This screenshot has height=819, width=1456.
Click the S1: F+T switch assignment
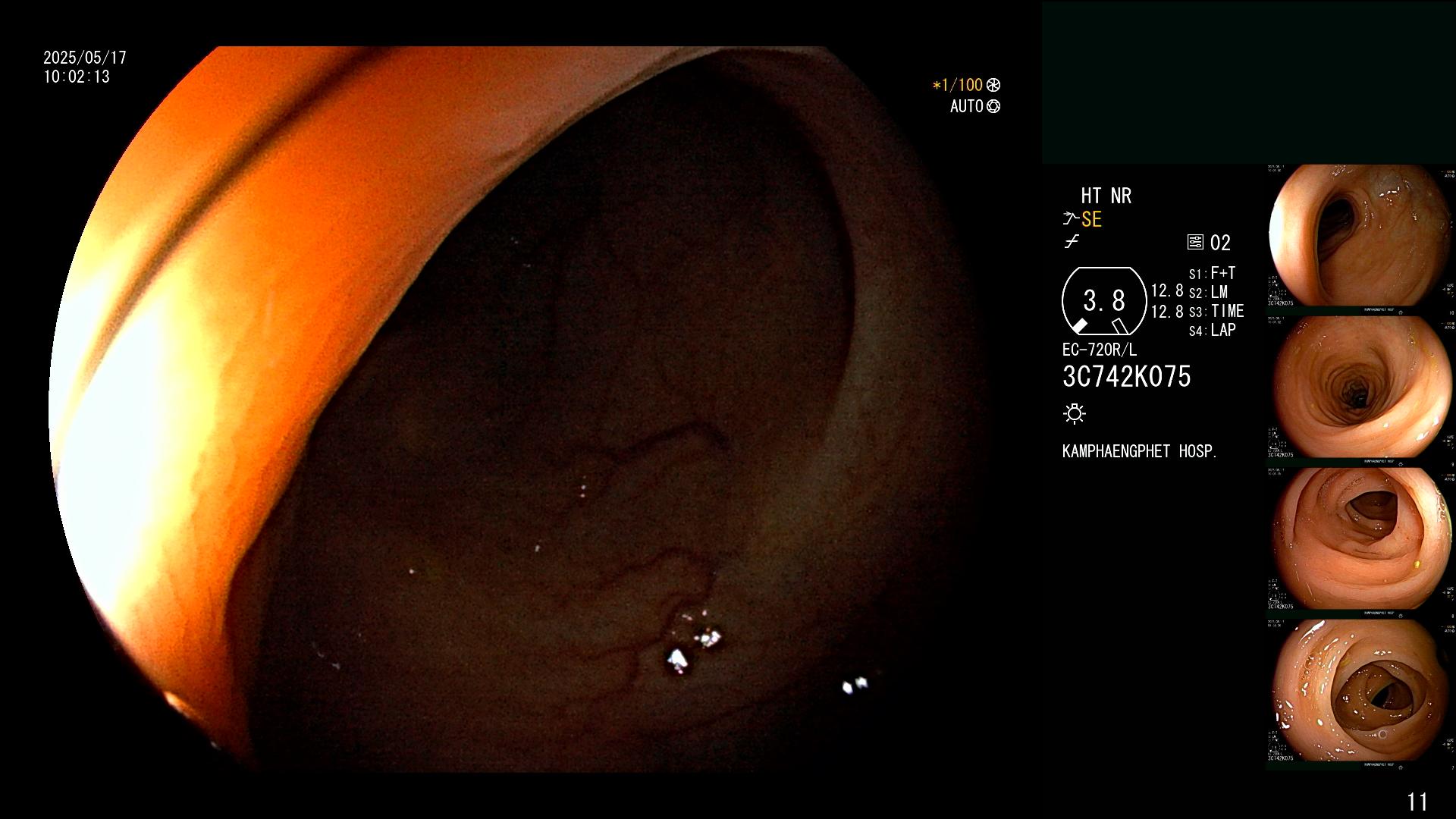click(x=1212, y=273)
